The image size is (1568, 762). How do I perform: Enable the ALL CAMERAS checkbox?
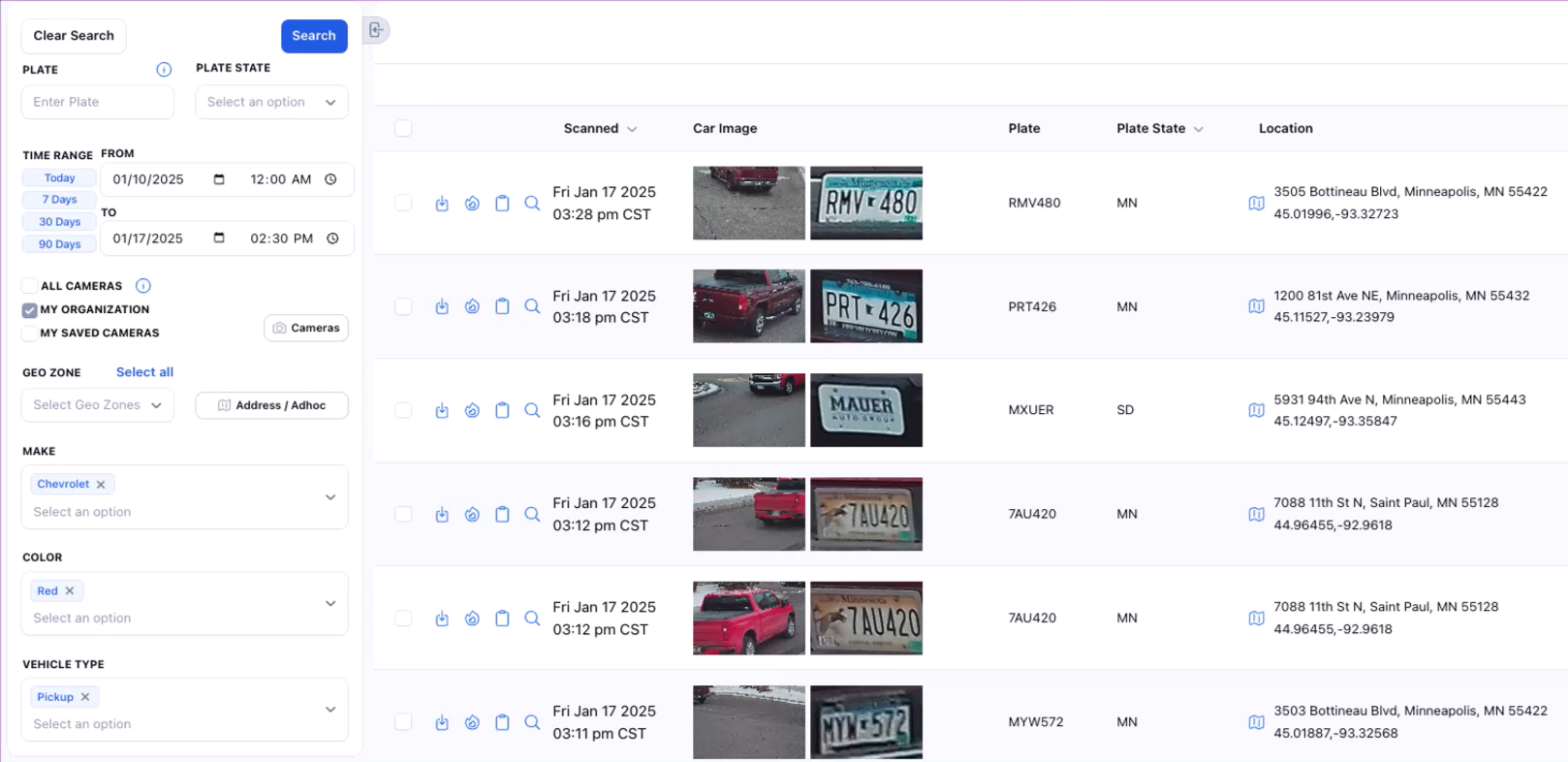(30, 286)
